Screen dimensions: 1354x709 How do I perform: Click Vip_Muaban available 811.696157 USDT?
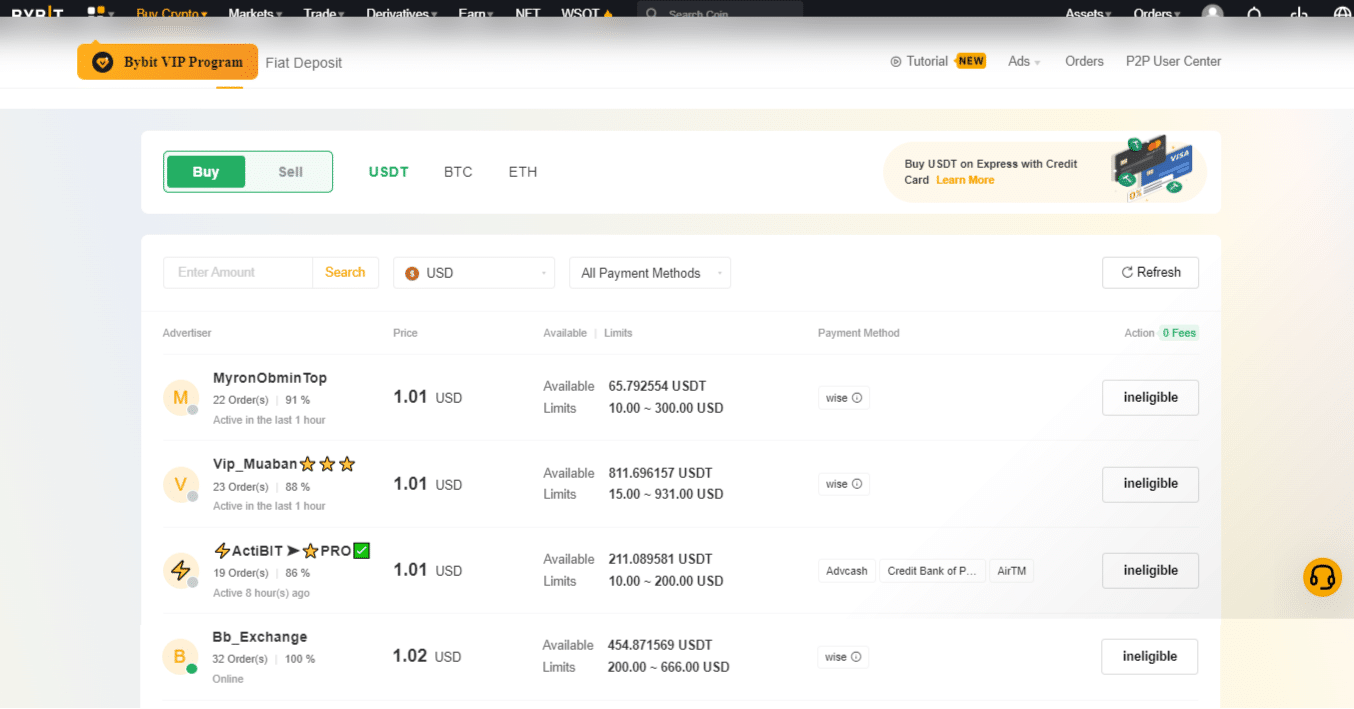point(660,473)
